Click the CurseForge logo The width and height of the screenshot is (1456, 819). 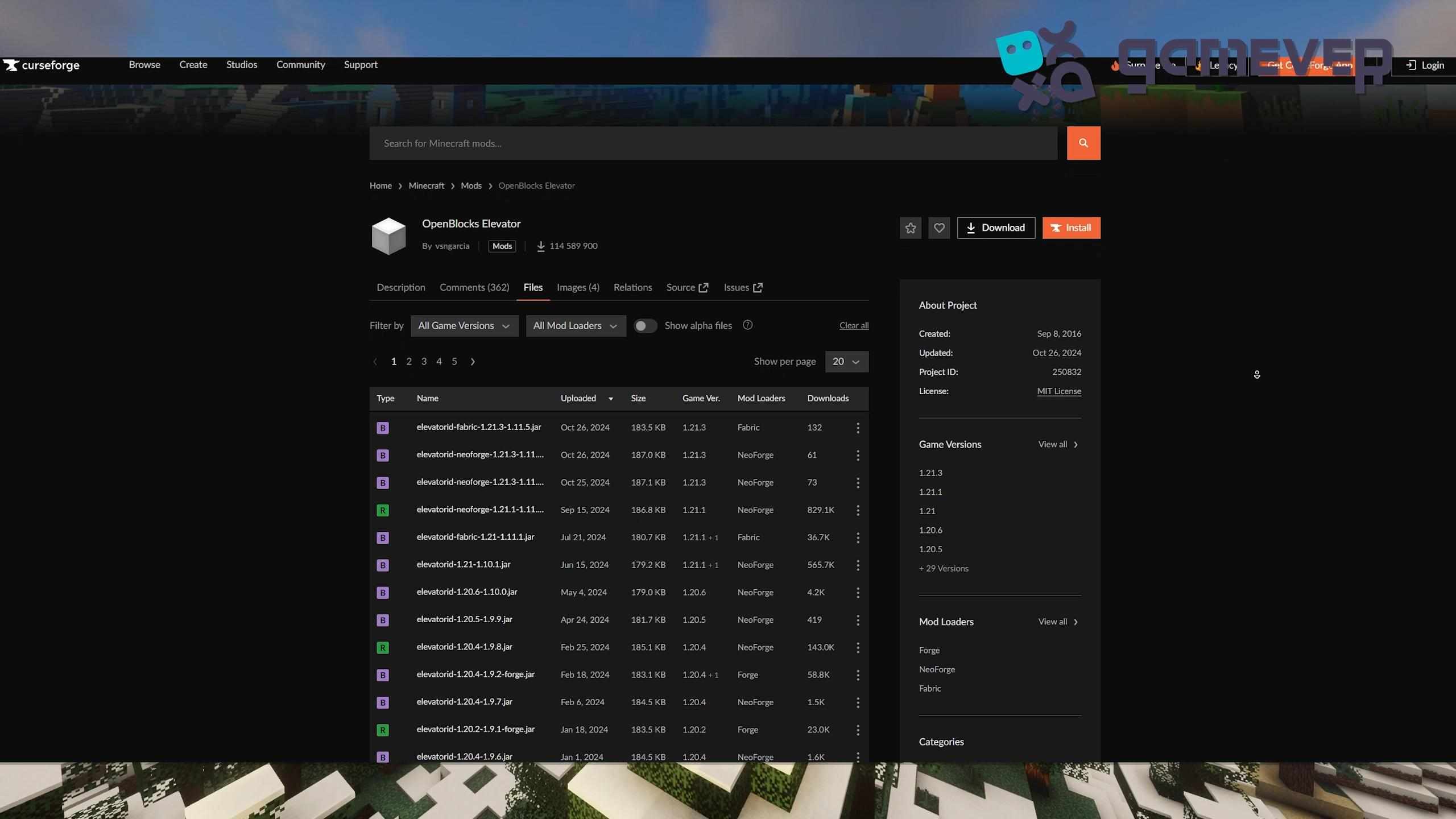click(41, 65)
